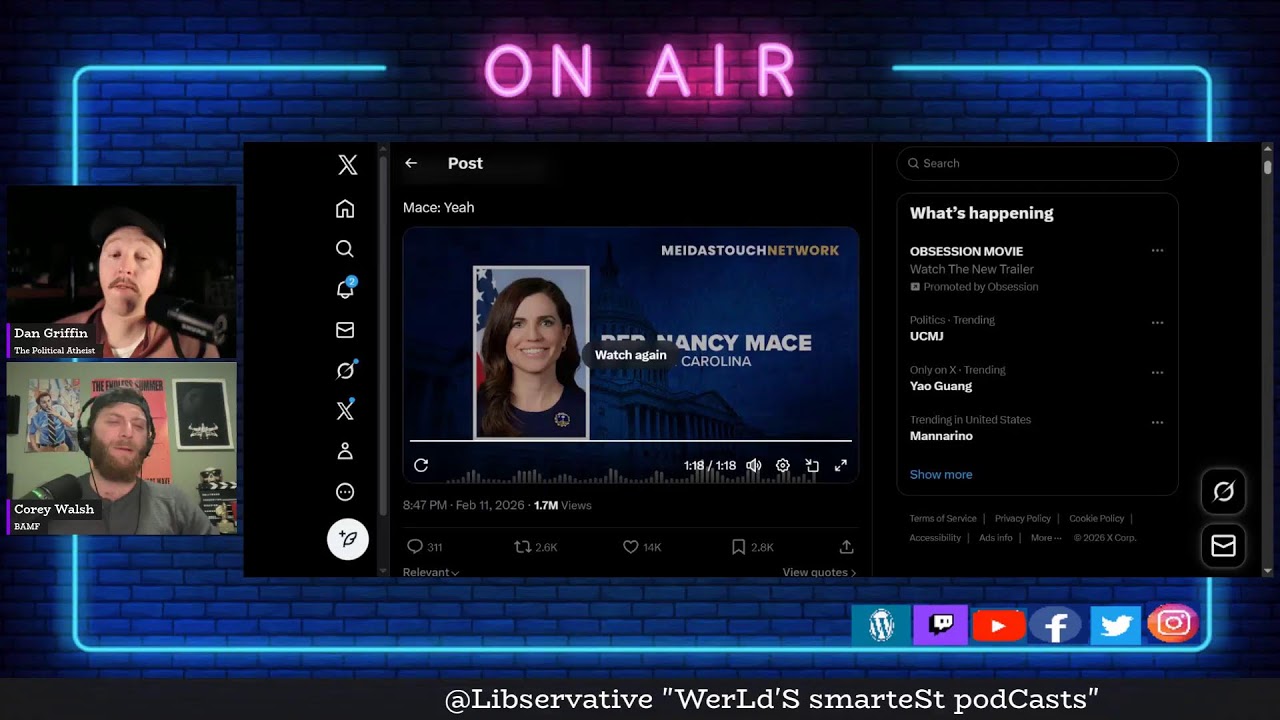Open Accessibility footer link

(x=935, y=538)
